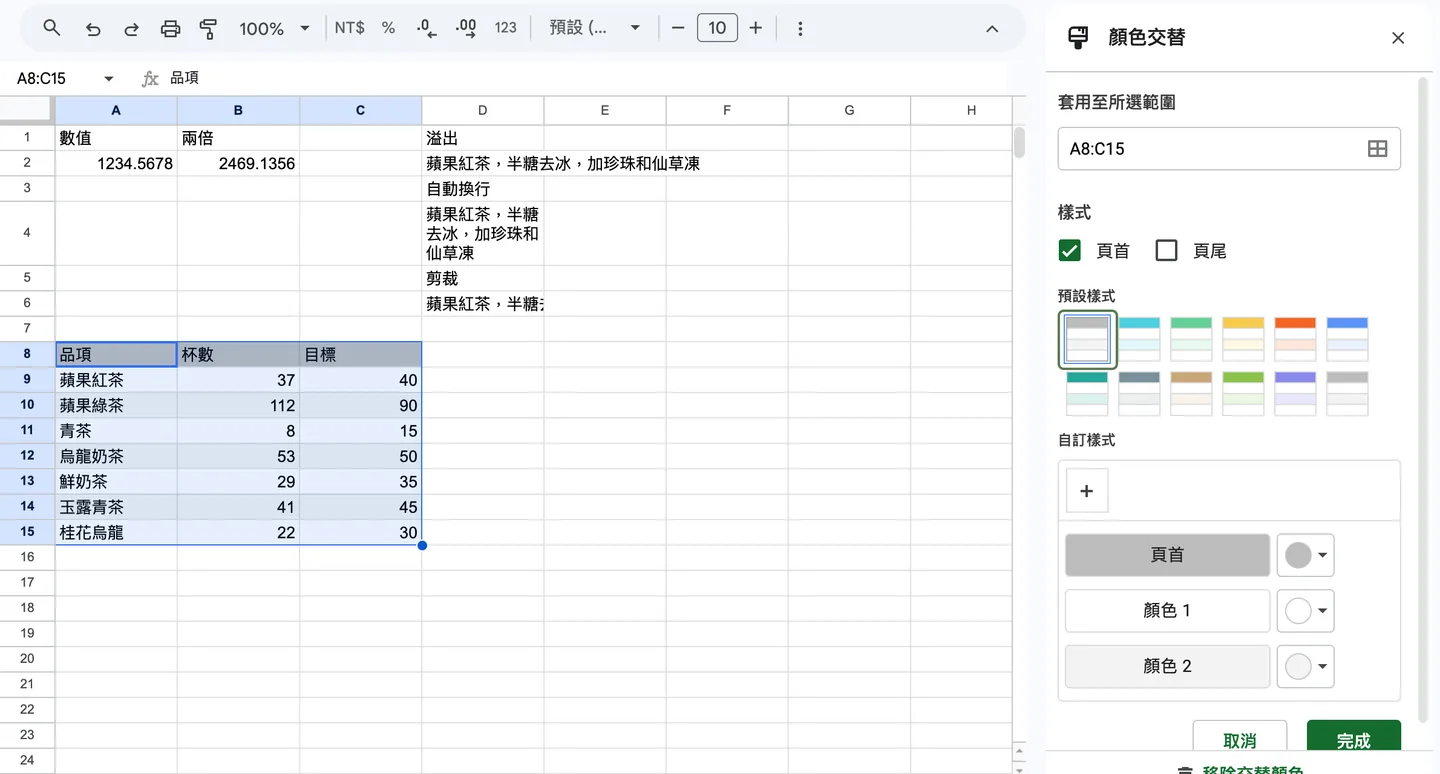Pick the cyan preset style

pos(1139,339)
